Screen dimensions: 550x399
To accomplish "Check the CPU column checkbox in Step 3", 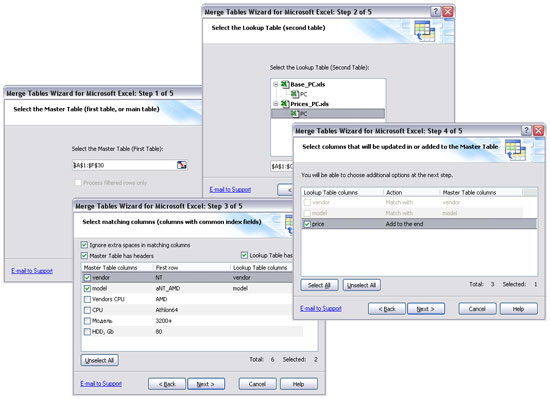I will [x=87, y=310].
